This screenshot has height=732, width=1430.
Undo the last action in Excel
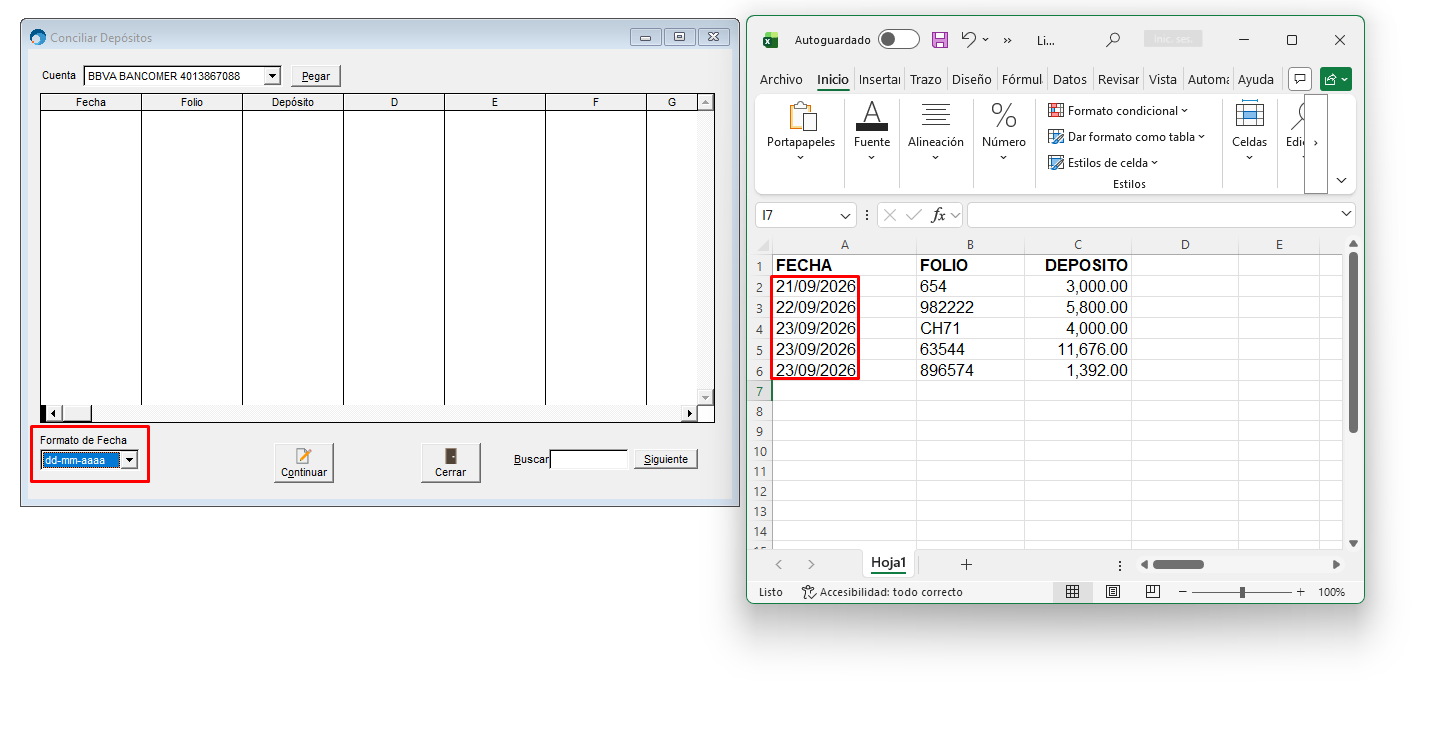click(x=968, y=40)
